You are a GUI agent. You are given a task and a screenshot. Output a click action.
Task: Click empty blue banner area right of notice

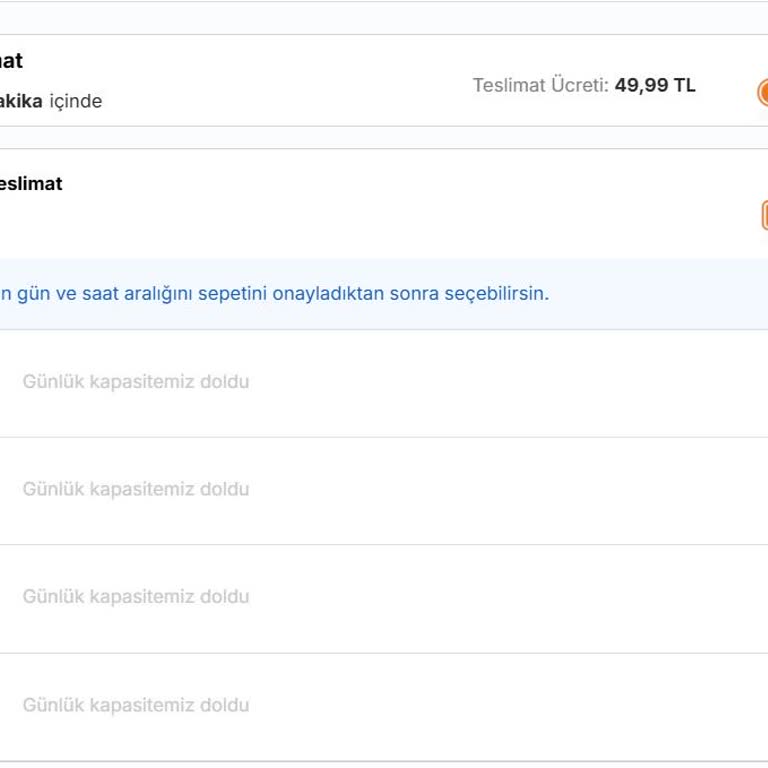coord(660,294)
